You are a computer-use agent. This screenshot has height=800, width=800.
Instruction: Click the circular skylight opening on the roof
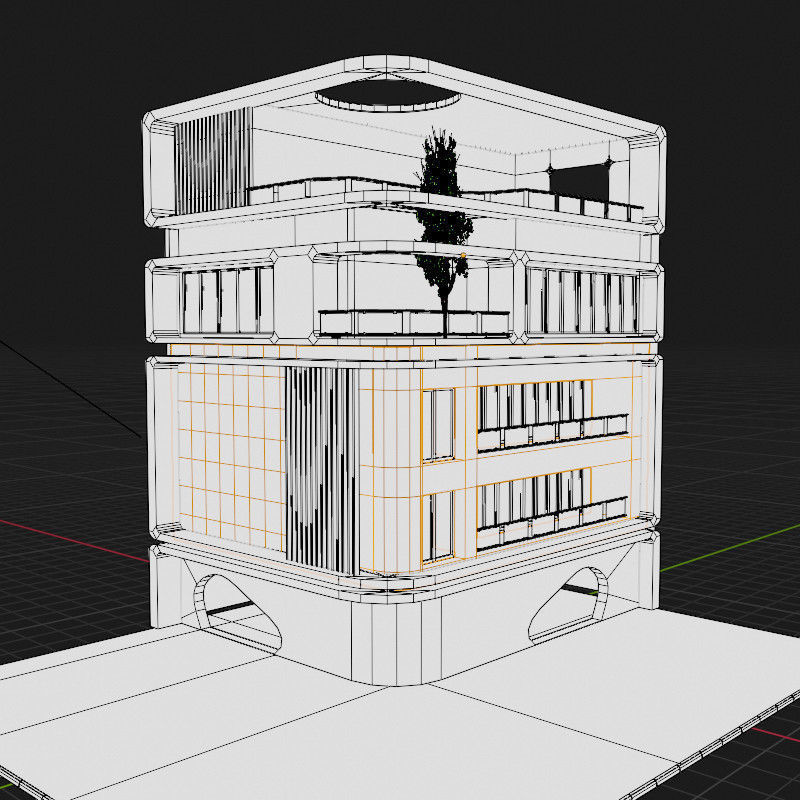tap(388, 94)
